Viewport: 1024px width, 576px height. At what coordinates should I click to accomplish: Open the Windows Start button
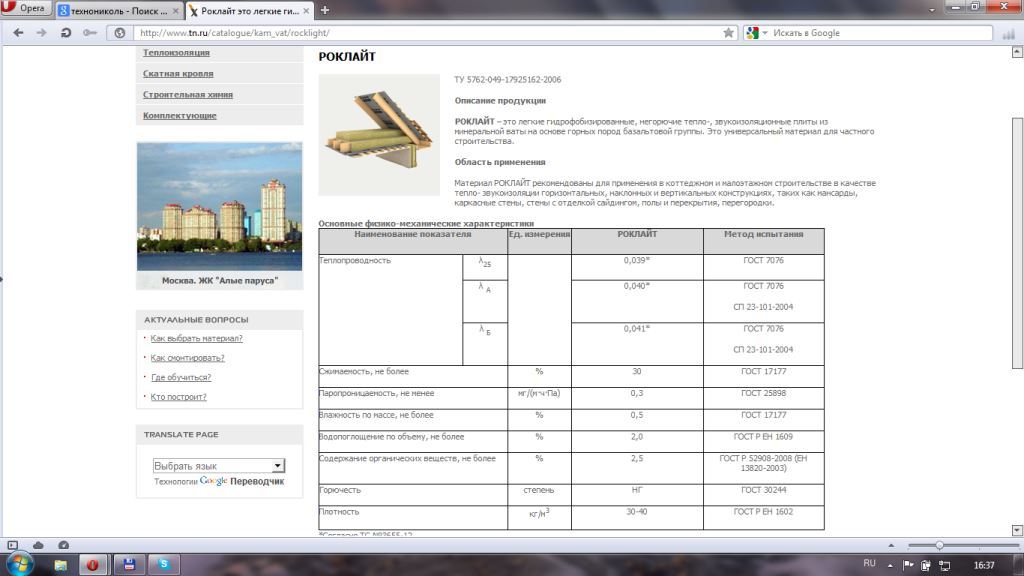point(19,564)
